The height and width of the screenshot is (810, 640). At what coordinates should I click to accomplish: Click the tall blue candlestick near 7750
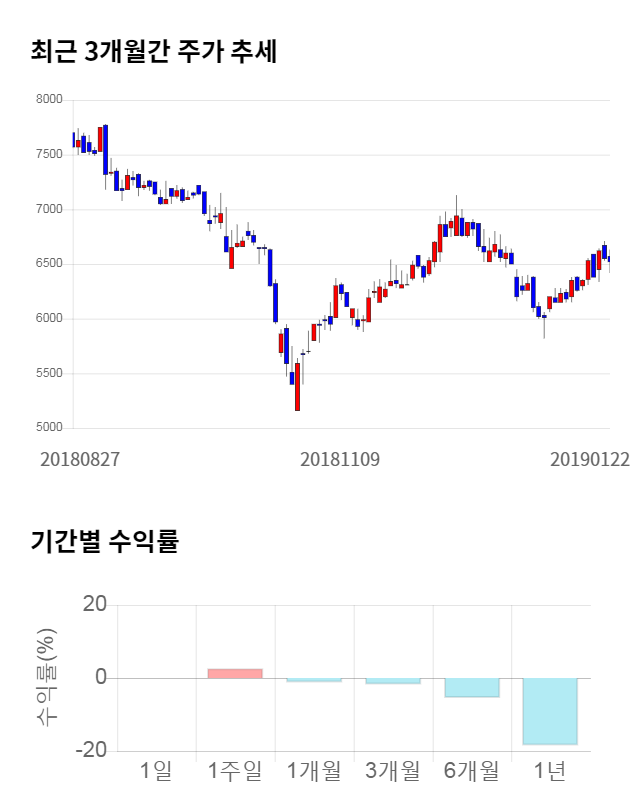click(x=105, y=150)
